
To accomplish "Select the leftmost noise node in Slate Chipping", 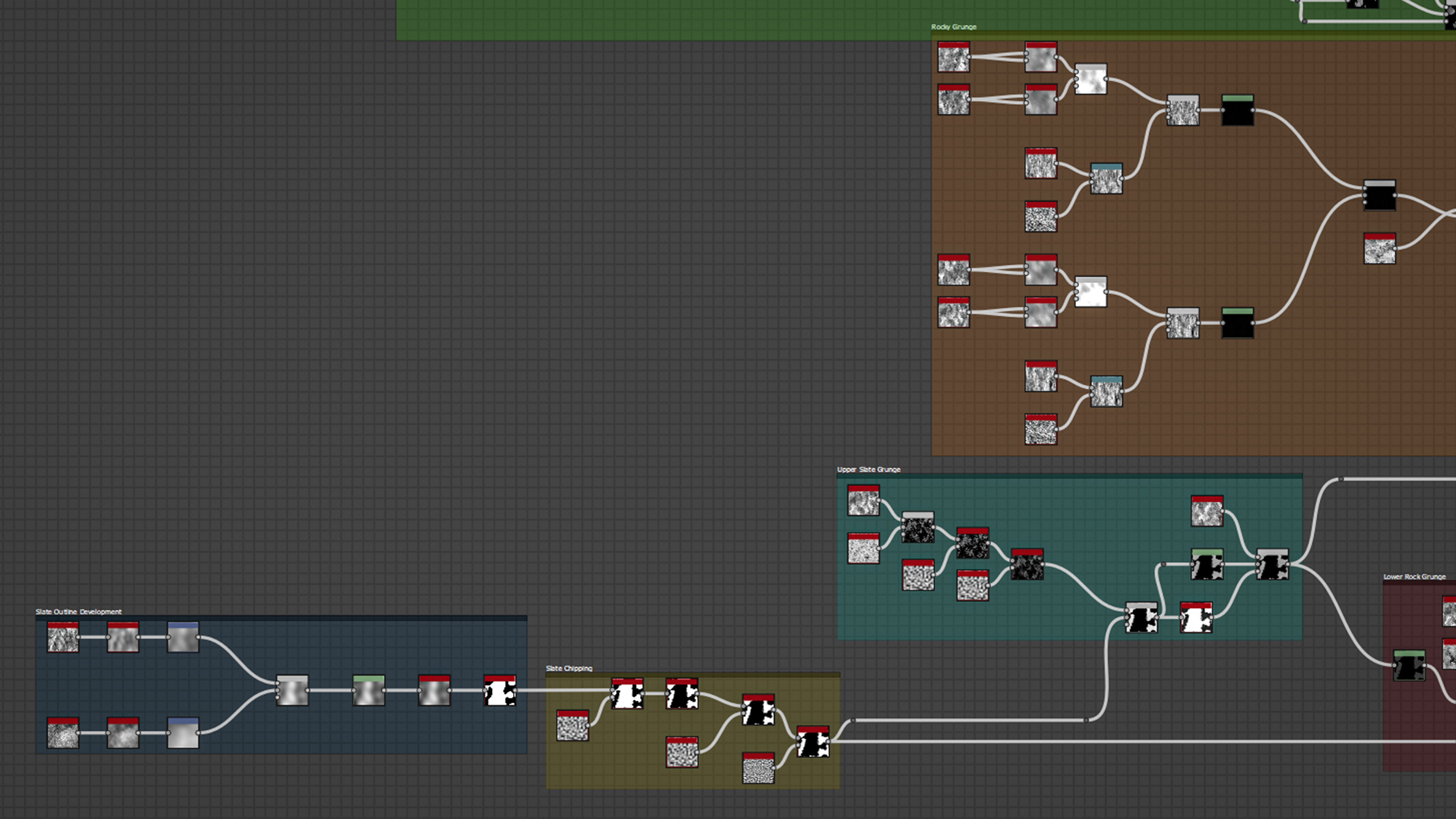I will point(573,726).
